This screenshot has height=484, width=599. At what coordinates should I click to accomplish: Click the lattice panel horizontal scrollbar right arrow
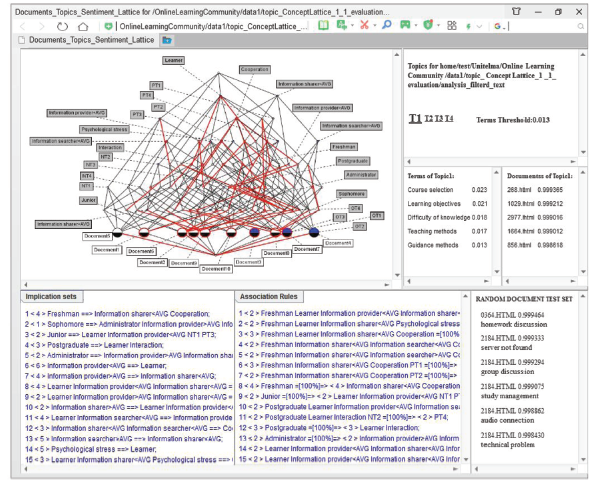click(387, 285)
